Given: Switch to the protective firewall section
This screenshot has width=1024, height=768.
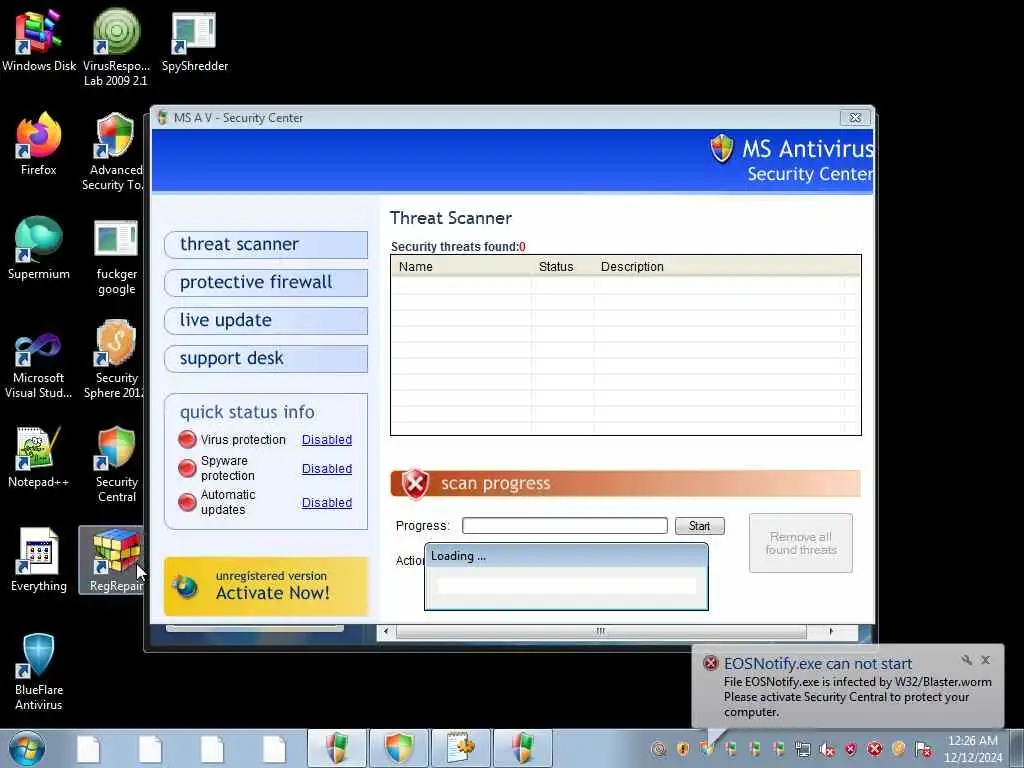Looking at the screenshot, I should click(x=266, y=282).
